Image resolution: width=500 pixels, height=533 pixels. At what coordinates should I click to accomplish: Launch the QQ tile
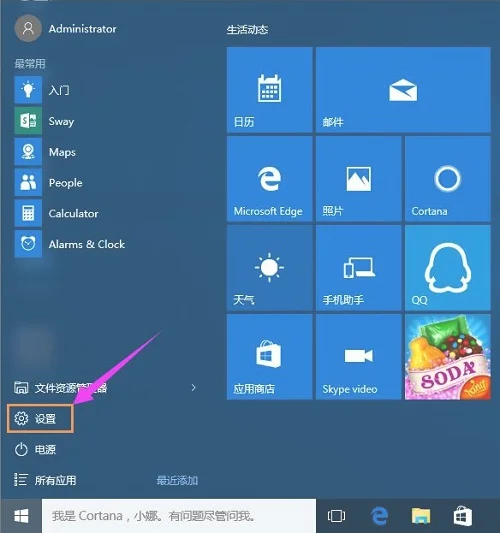pyautogui.click(x=448, y=268)
